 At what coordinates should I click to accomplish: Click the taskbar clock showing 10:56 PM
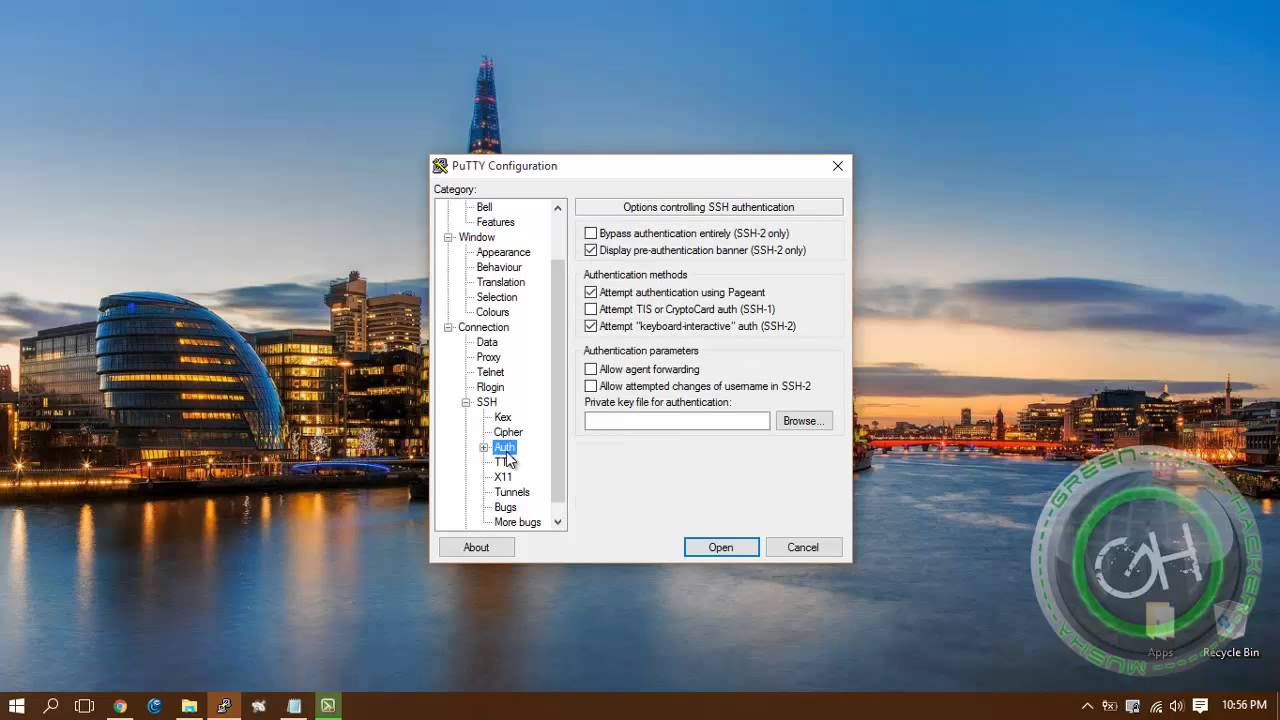click(1244, 706)
